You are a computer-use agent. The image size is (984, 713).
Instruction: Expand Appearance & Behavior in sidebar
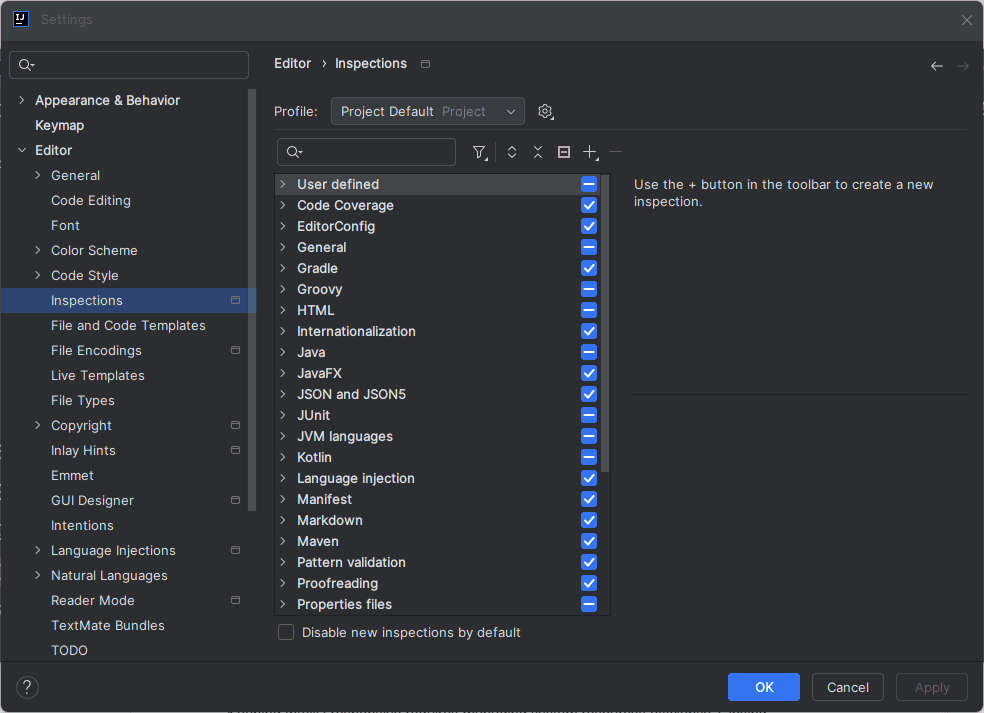click(x=22, y=100)
